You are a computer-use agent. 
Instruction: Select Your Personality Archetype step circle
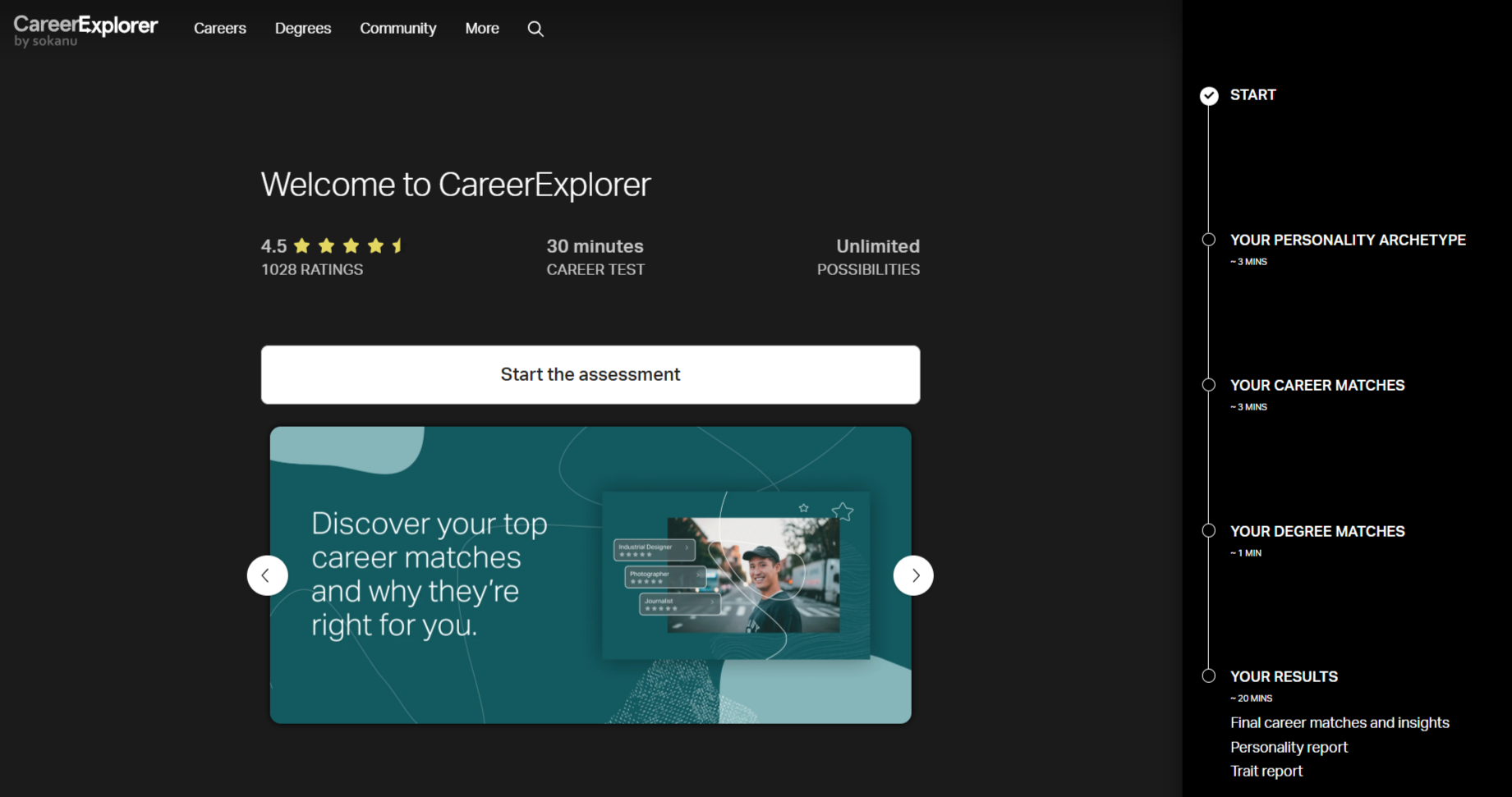coord(1209,240)
